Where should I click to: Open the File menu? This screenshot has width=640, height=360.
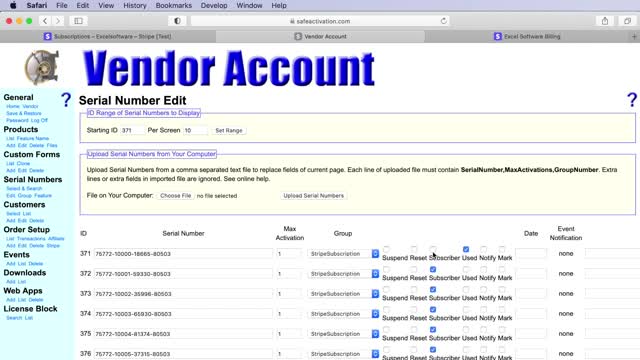[x=62, y=5]
